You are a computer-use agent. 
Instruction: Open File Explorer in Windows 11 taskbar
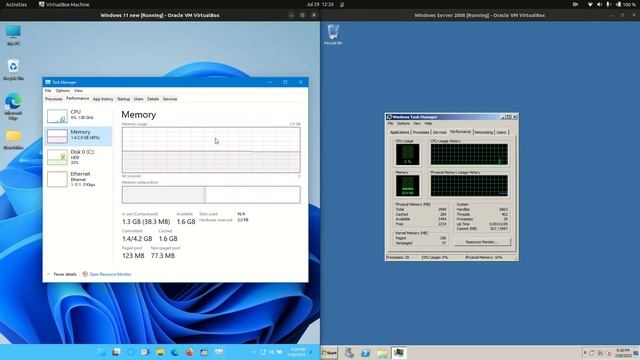(160, 352)
